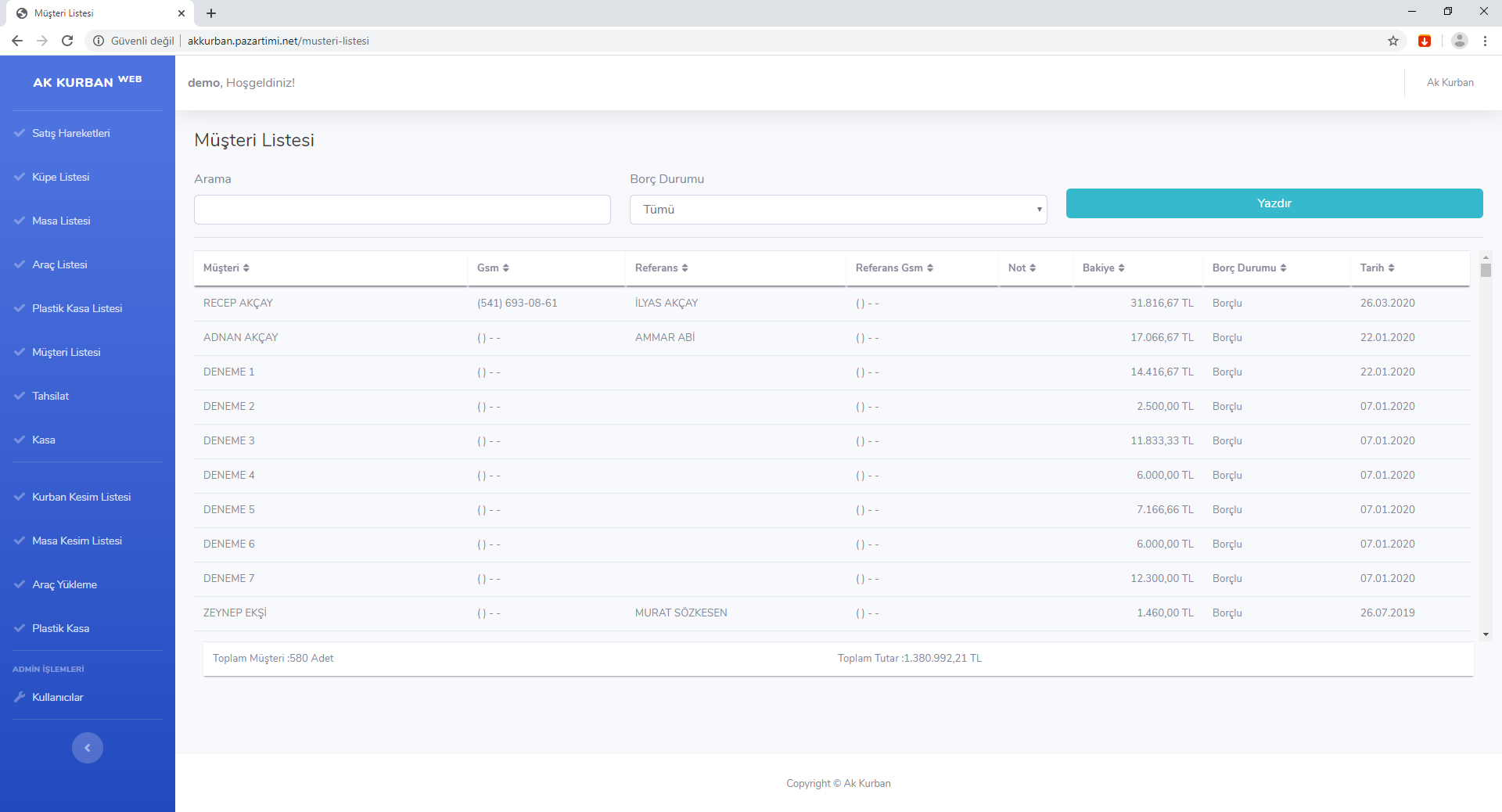This screenshot has width=1502, height=812.
Task: Click the browser back arrow
Action: (17, 41)
